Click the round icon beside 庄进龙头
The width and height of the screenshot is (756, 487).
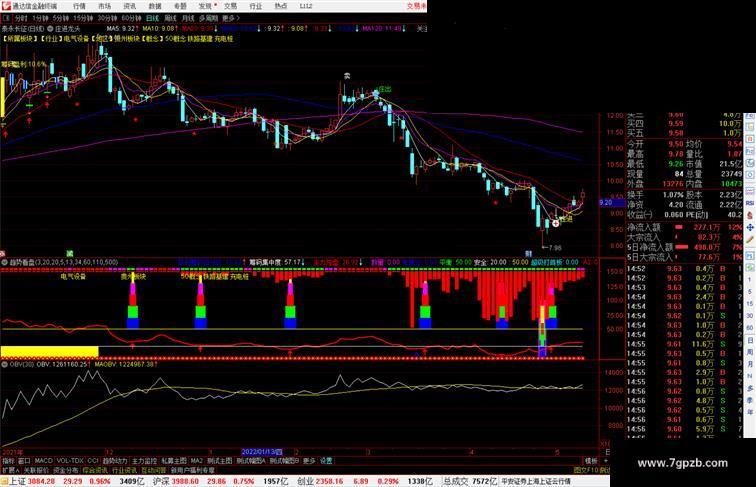coord(50,29)
